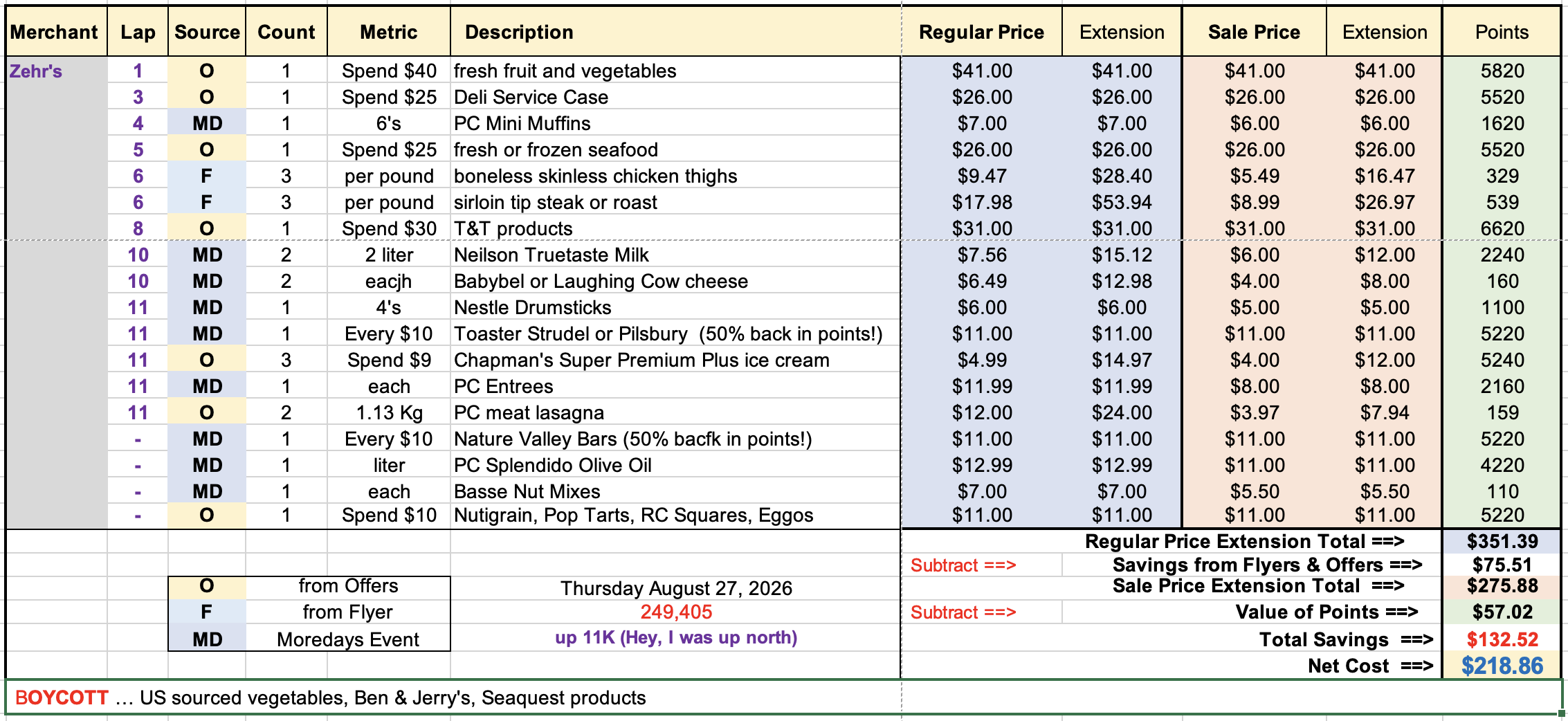Click the Zehr's merchant cell

click(56, 71)
